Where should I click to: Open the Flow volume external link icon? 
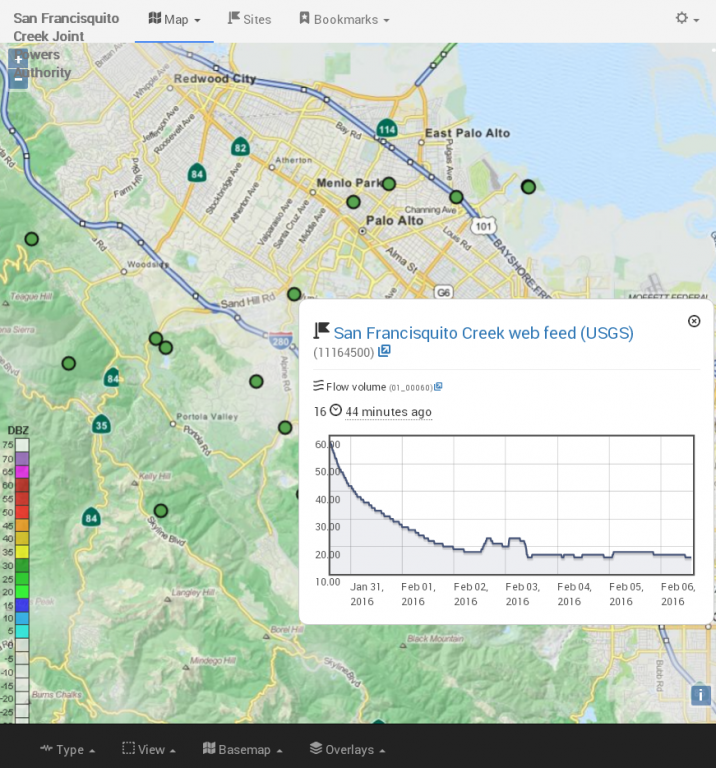438,387
